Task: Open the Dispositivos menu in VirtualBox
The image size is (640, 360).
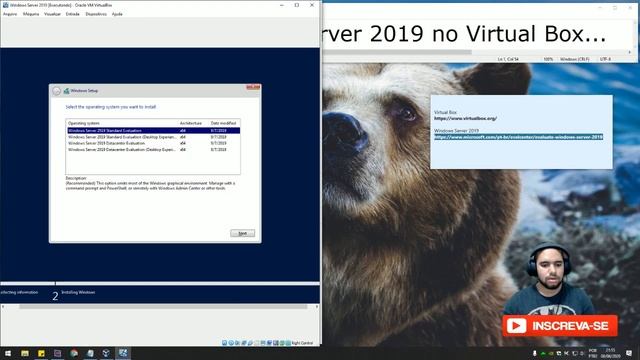Action: click(96, 14)
